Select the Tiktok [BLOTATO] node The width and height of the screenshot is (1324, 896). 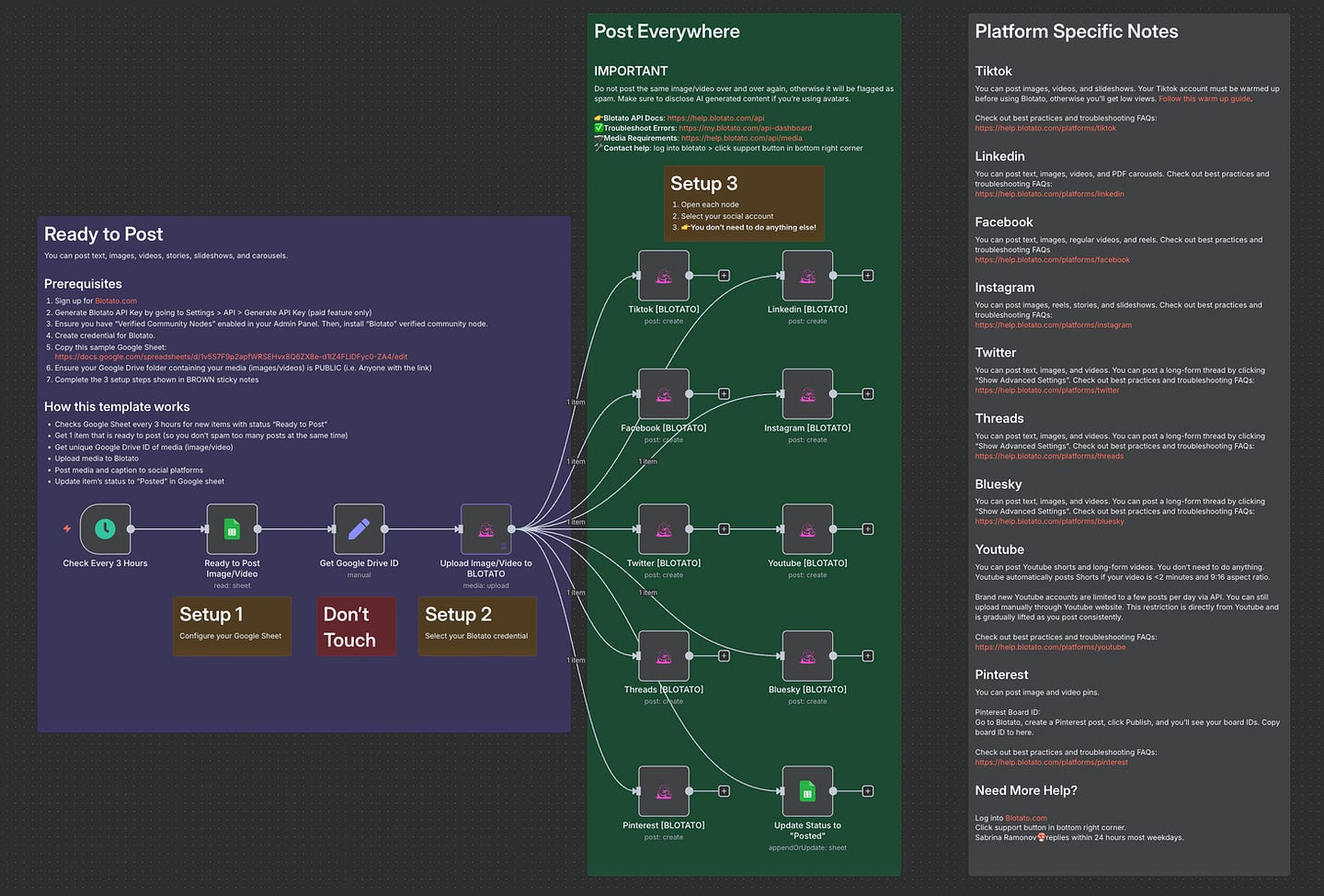tap(664, 275)
